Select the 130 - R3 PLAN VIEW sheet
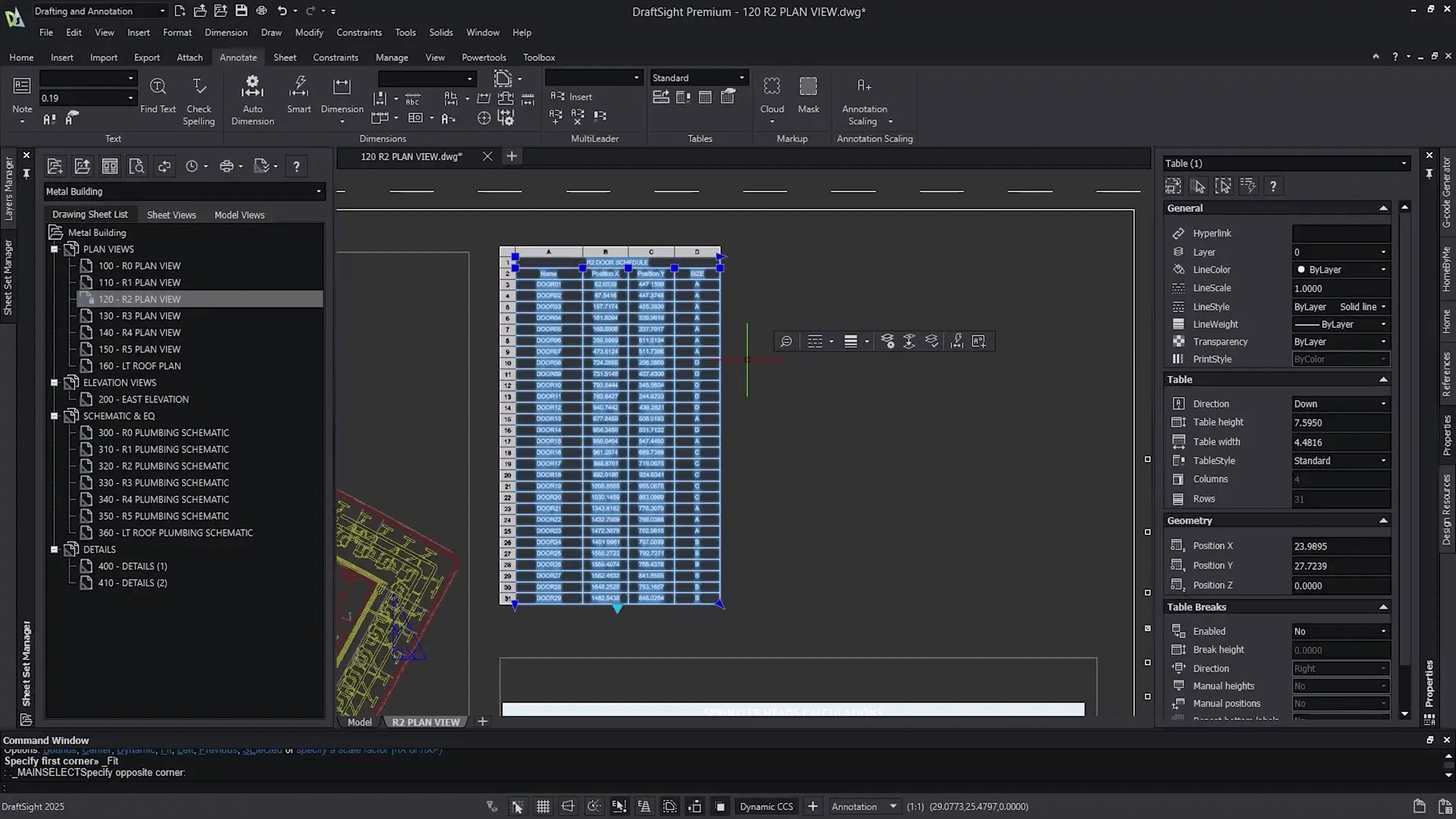The height and width of the screenshot is (819, 1456). tap(140, 316)
